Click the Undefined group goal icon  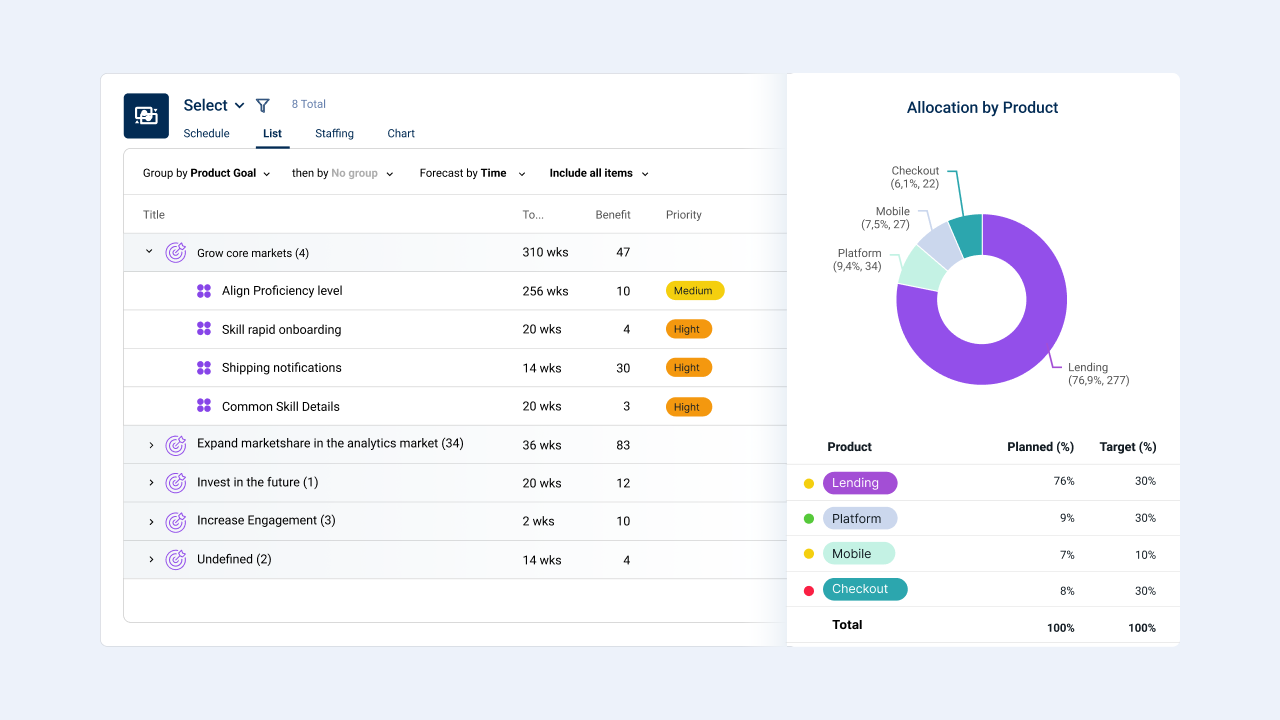point(176,560)
